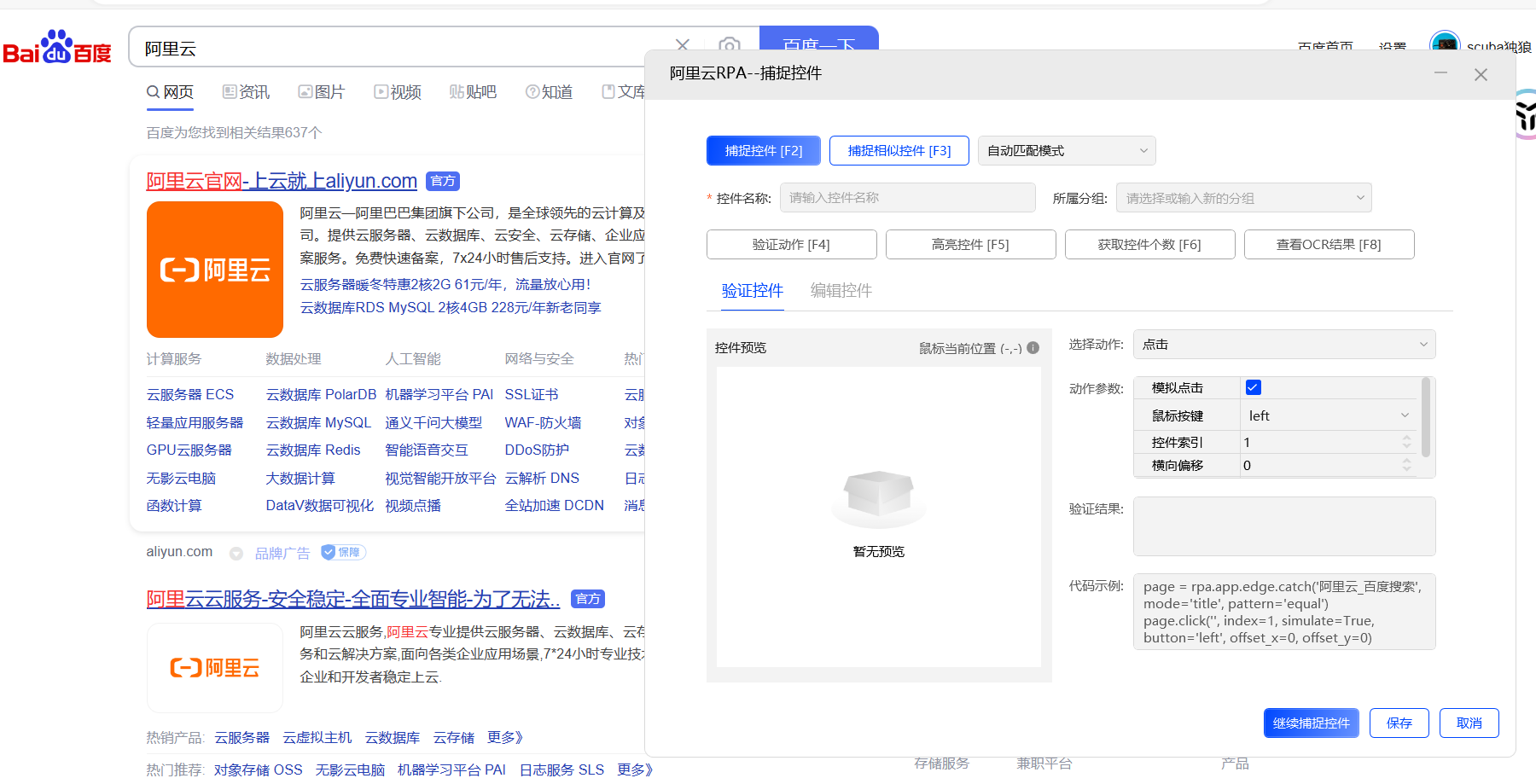Open Baidu image search camera icon
Screen dimensions: 1536x784
729,45
